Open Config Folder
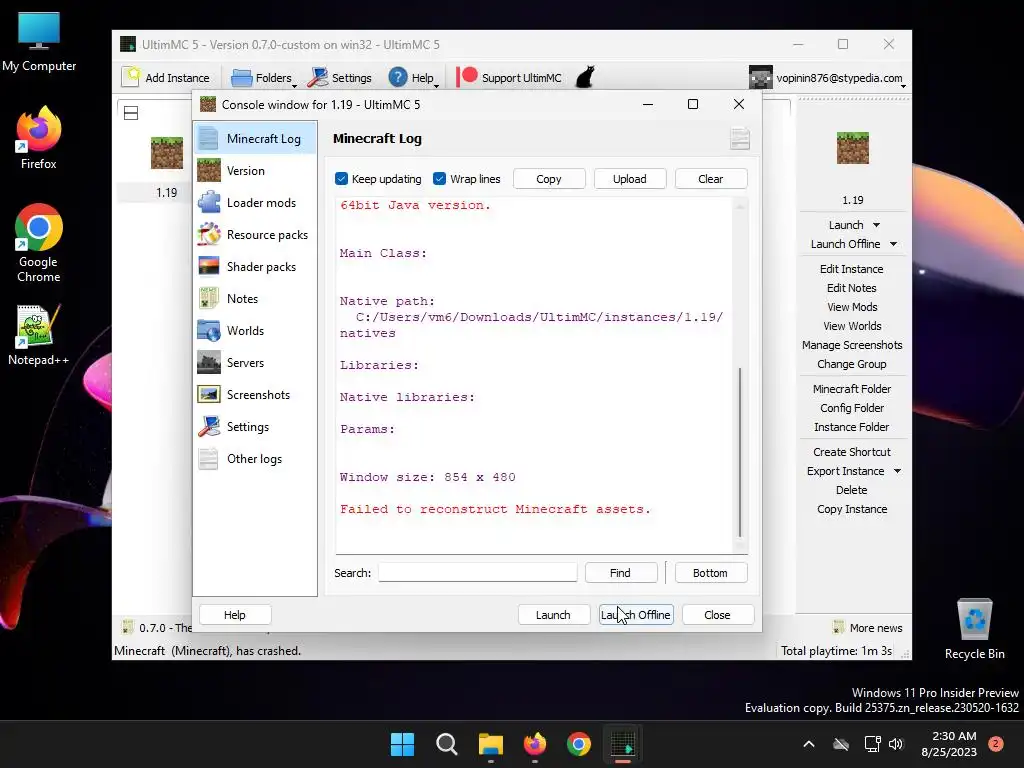This screenshot has width=1024, height=768. [852, 408]
